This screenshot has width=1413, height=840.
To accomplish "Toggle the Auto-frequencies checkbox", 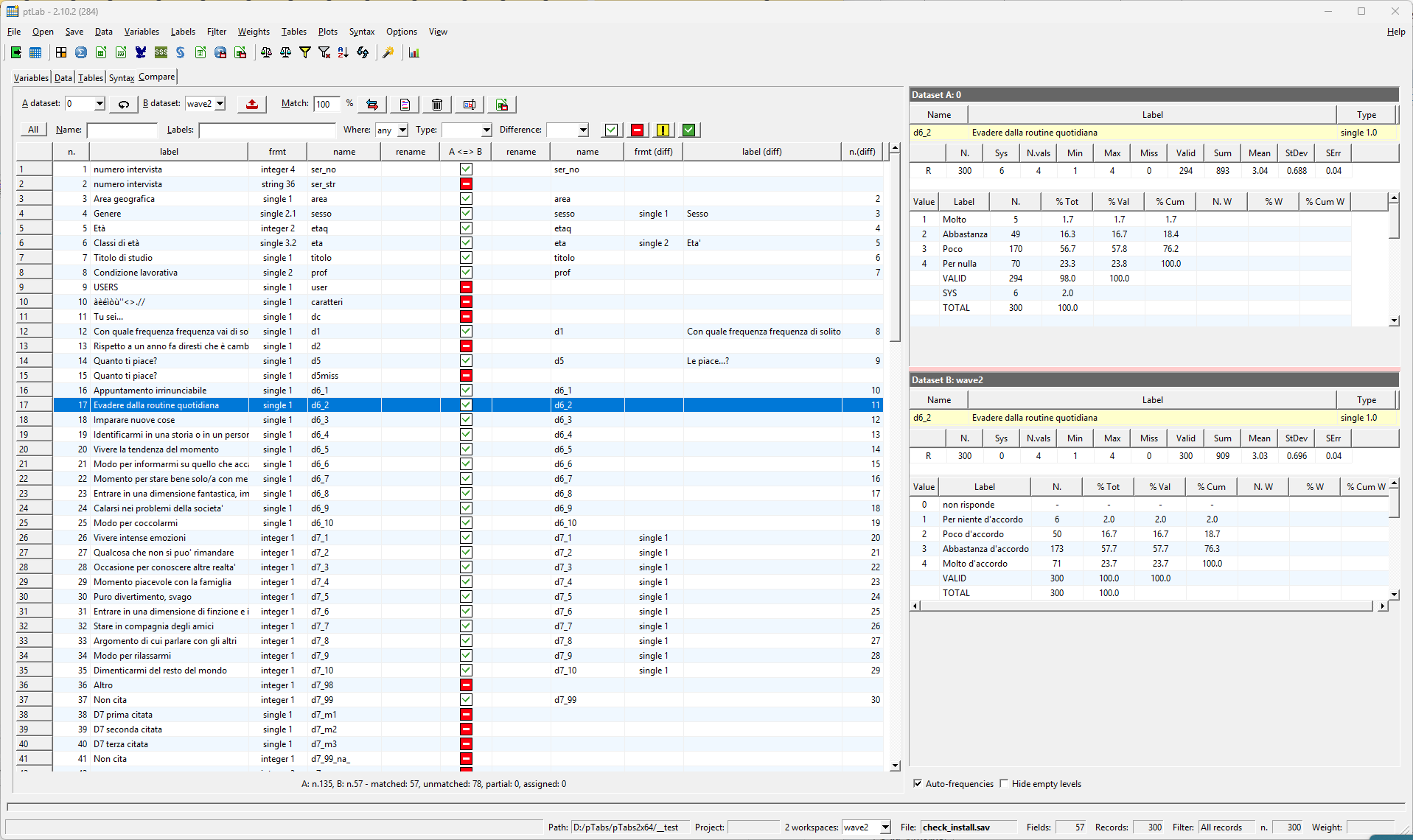I will (x=918, y=783).
